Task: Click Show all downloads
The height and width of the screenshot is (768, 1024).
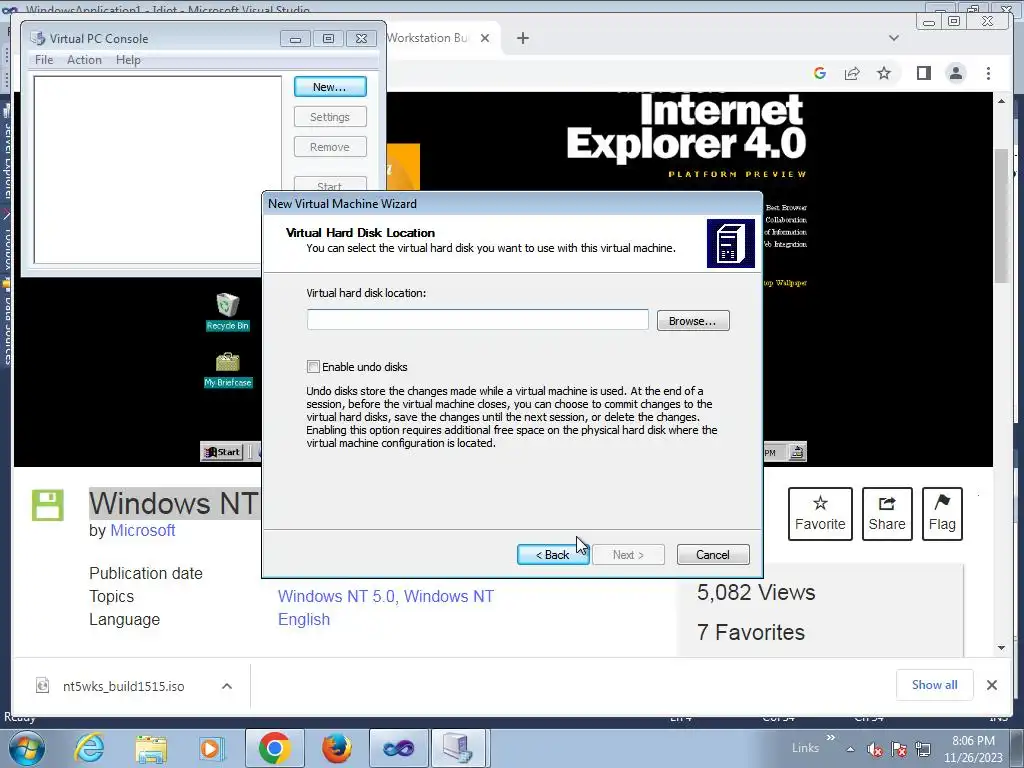Action: click(935, 685)
